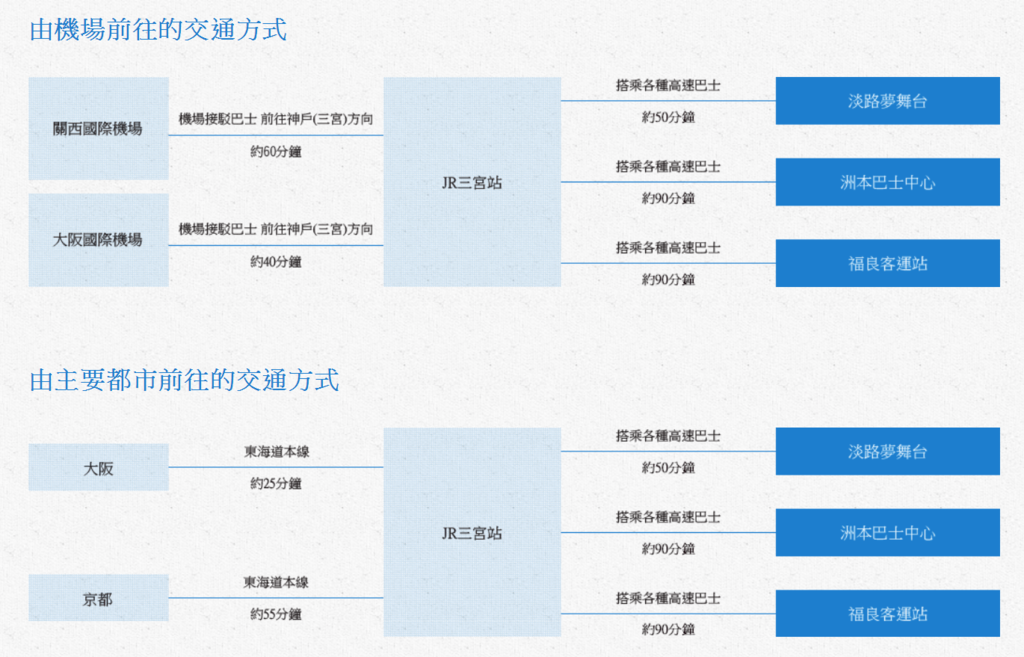Click the 大阪 city box
1024x657 pixels.
pyautogui.click(x=99, y=468)
